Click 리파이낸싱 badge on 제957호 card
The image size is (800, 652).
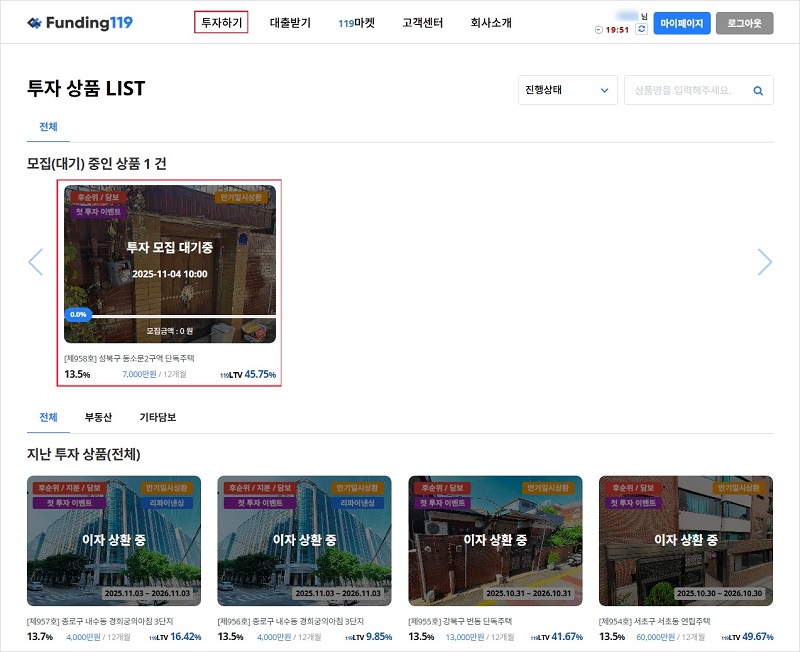click(x=167, y=503)
